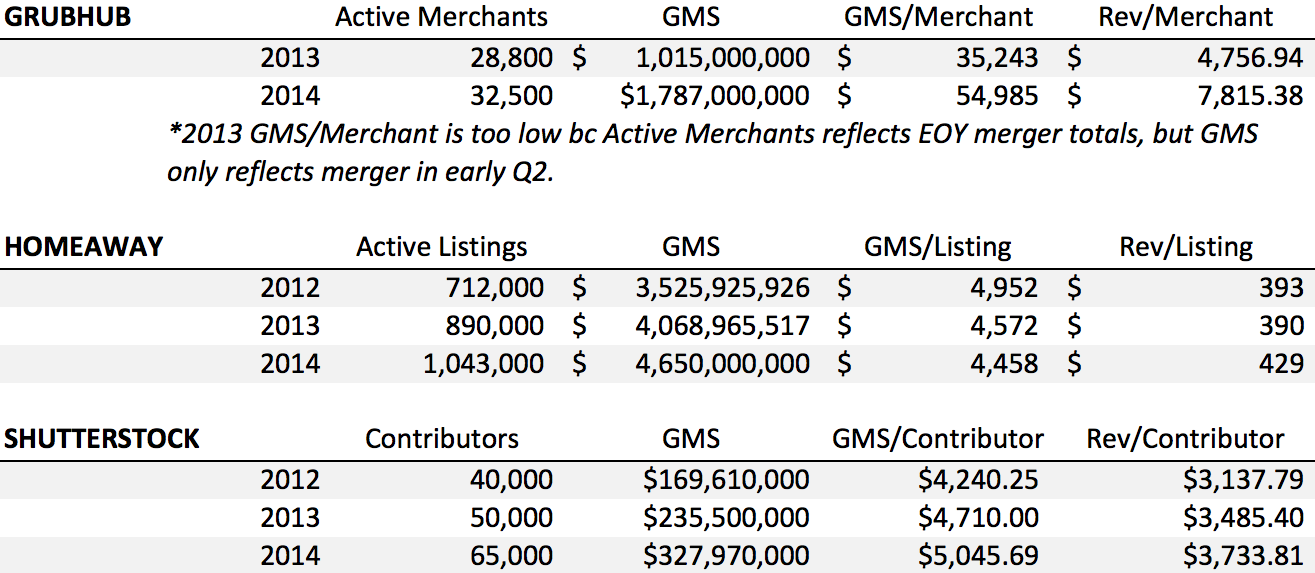The height and width of the screenshot is (573, 1315).
Task: Select the Rev/Merchant header cell
Action: (x=1185, y=17)
